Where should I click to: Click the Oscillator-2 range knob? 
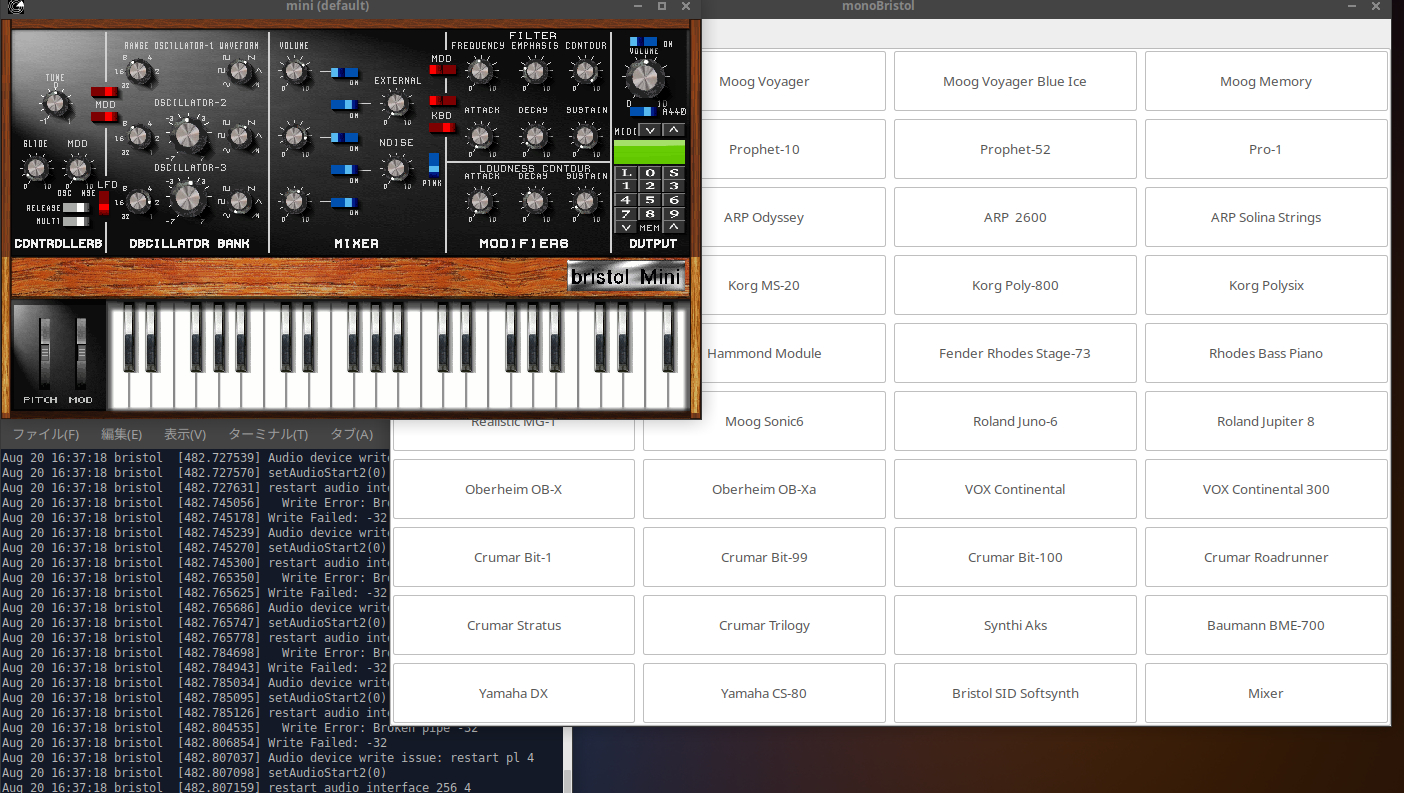coord(139,138)
